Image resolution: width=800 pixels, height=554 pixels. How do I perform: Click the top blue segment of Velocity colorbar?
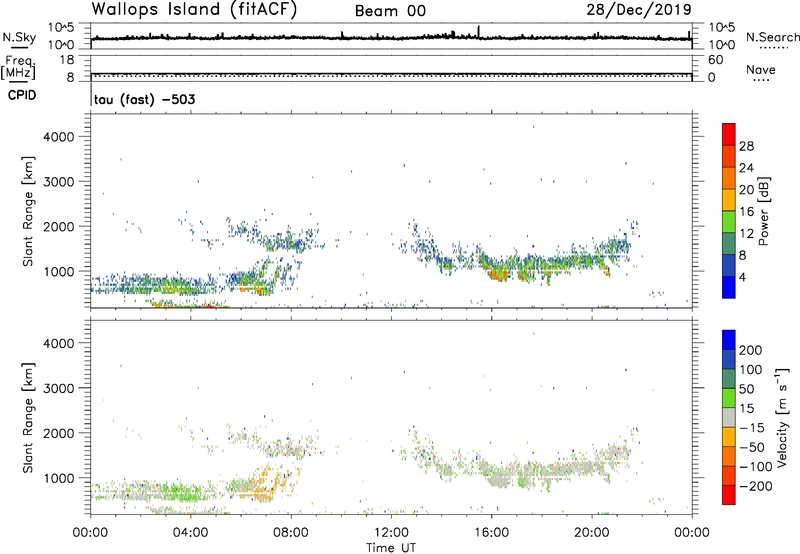[729, 340]
